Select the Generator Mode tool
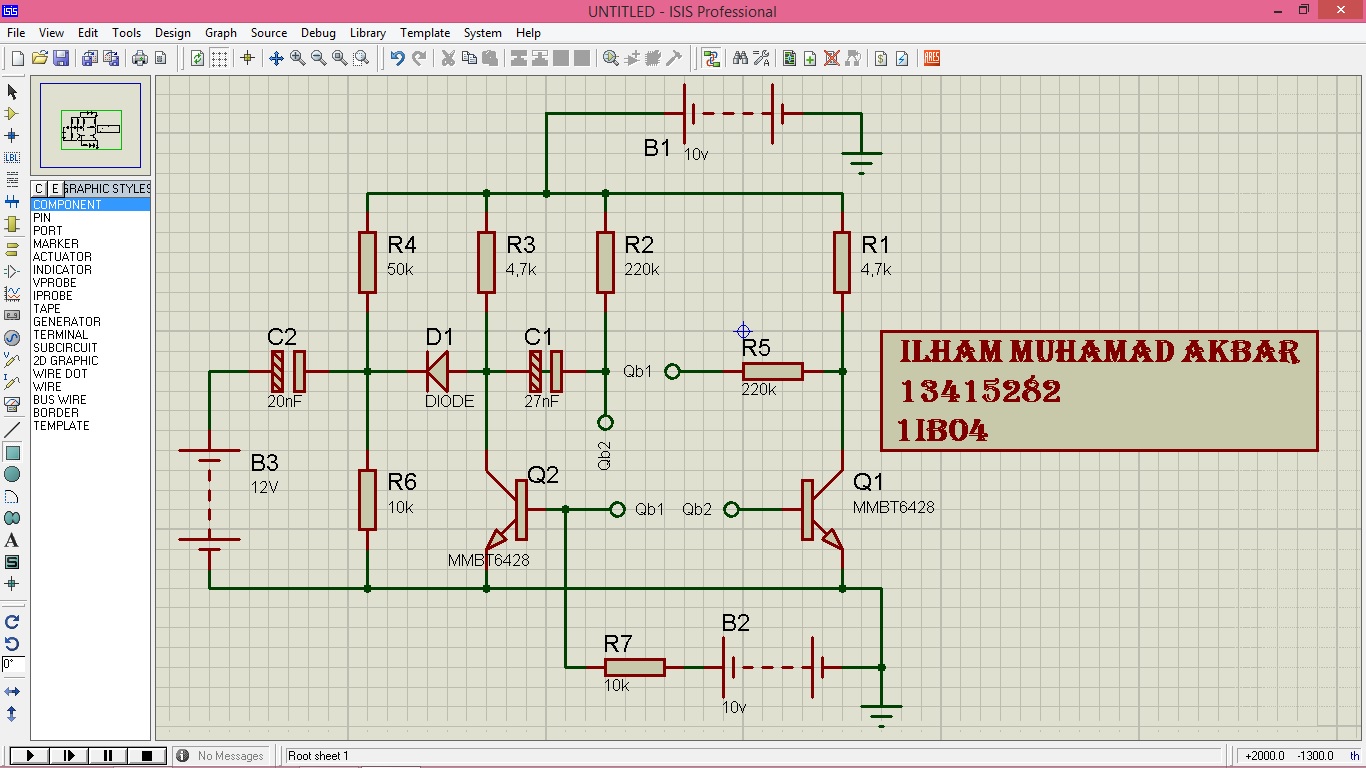 coord(12,338)
